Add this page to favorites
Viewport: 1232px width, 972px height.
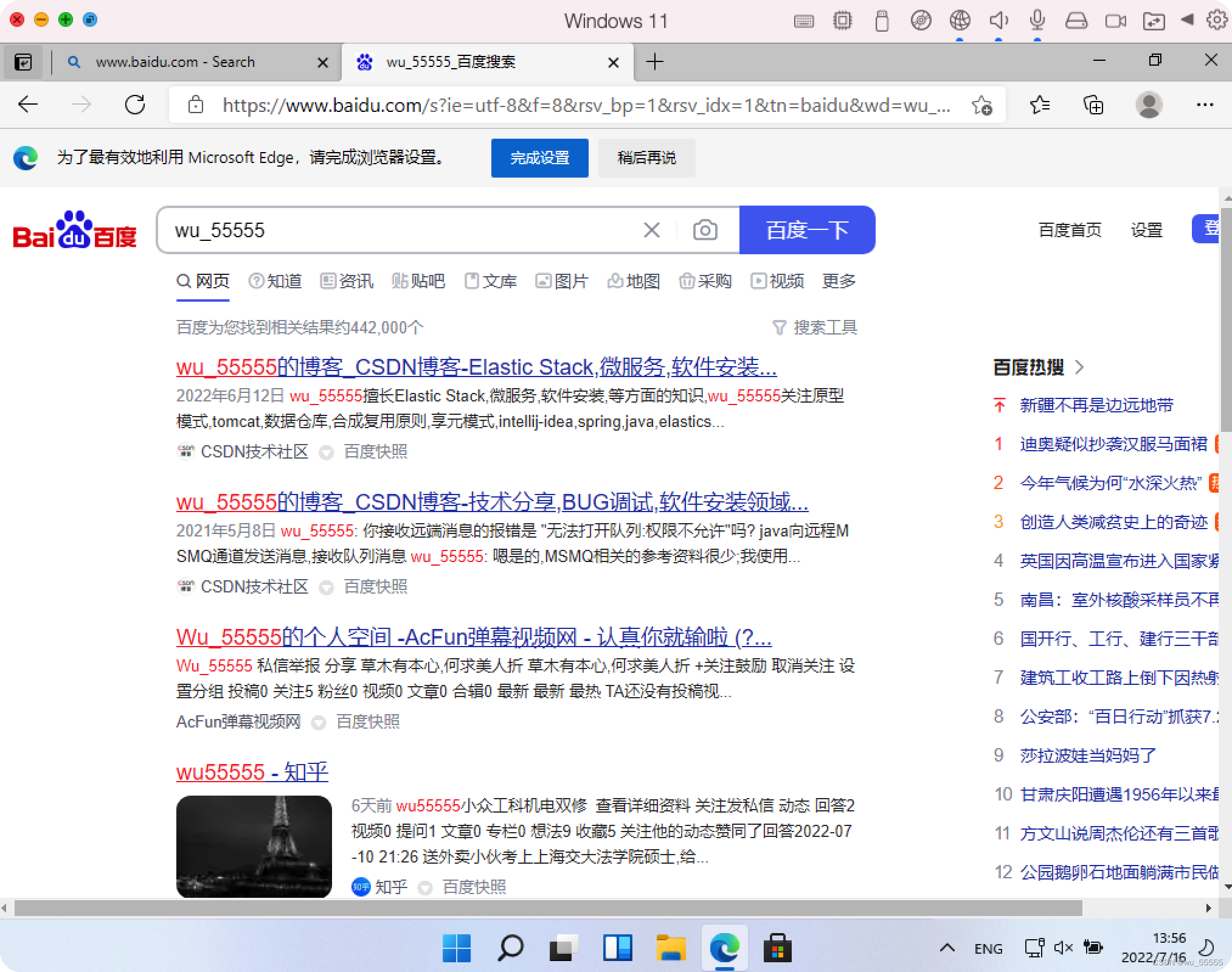981,105
